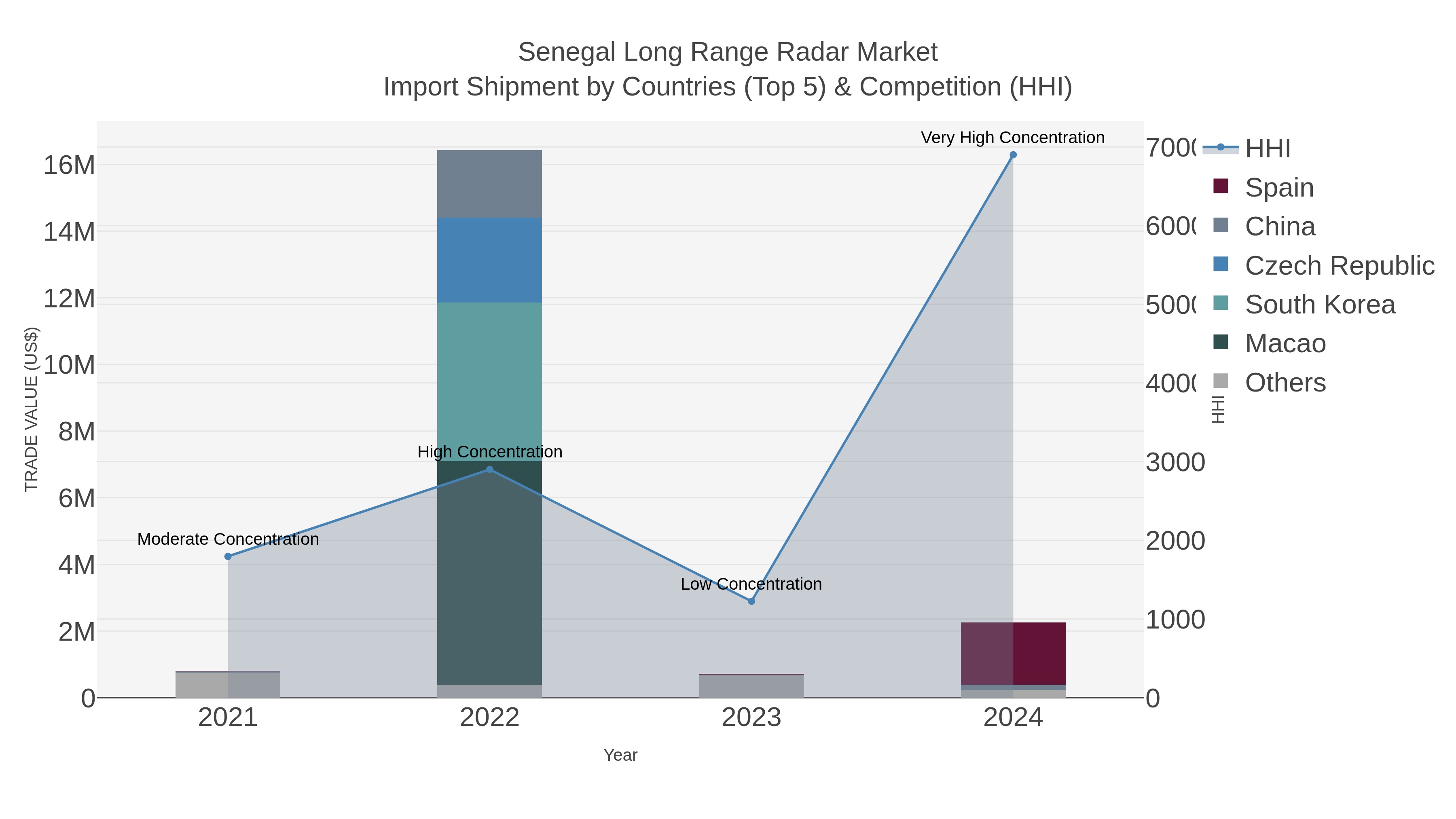Screen dimensions: 1456x819
Task: Click the vertical 'HHI' right axis title
Action: coord(1218,409)
